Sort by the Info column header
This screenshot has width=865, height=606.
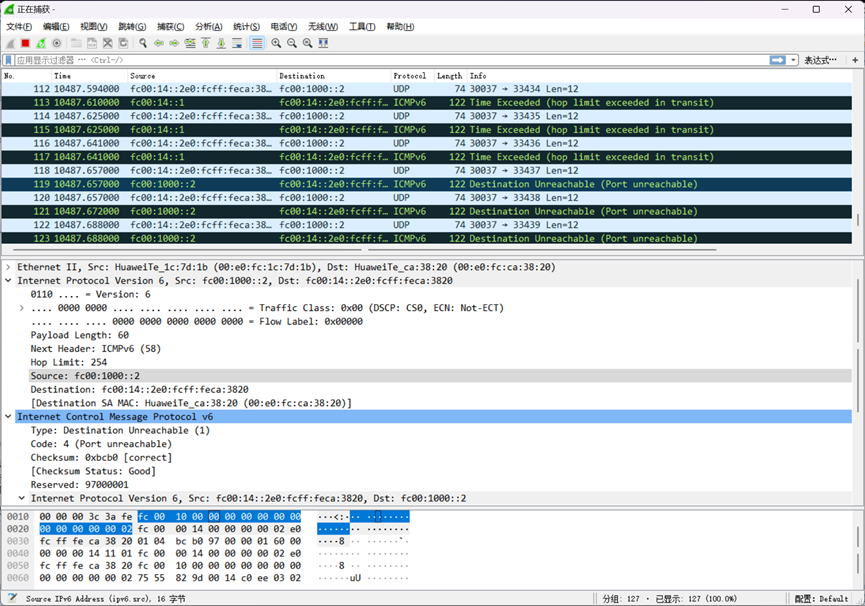point(660,76)
